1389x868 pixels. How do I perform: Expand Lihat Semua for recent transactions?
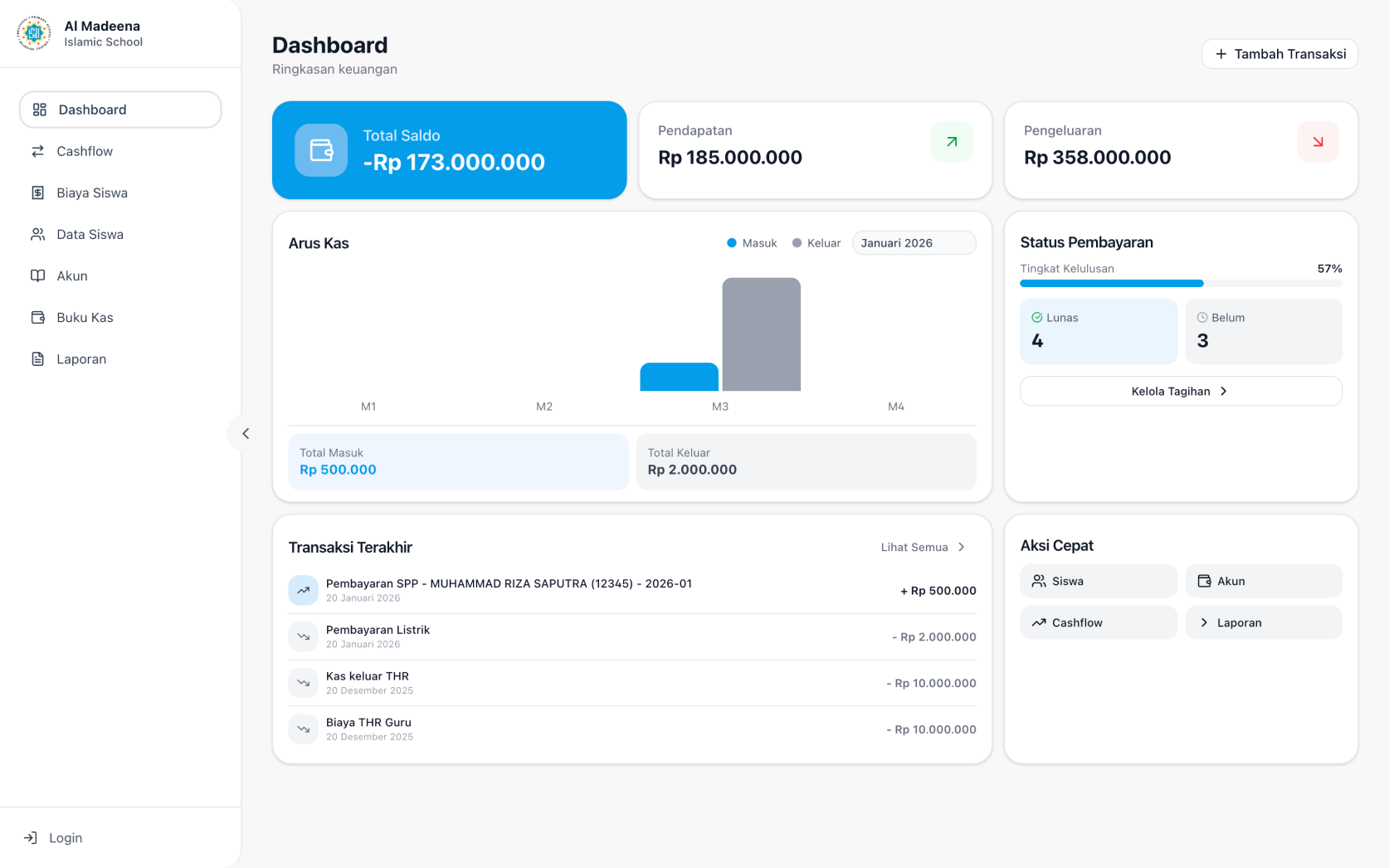923,547
